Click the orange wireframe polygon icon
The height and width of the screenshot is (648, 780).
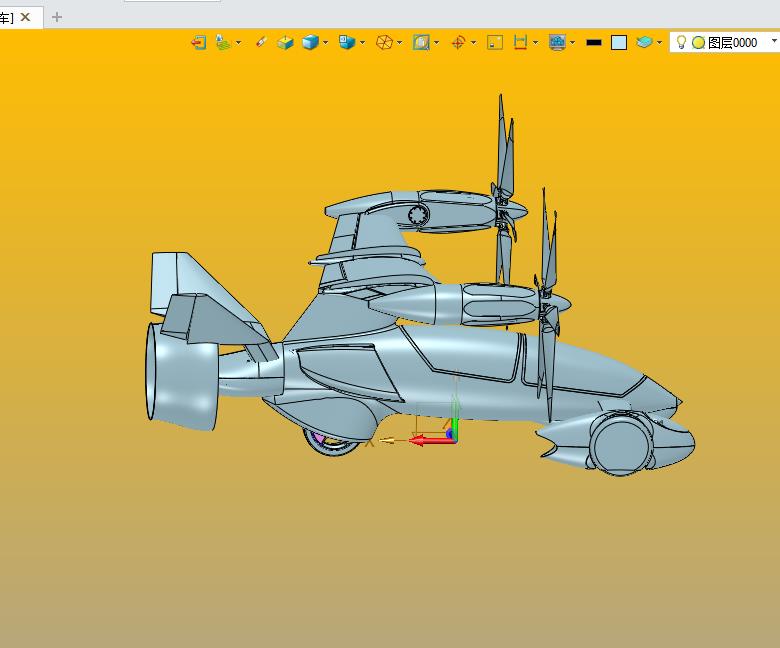(384, 42)
